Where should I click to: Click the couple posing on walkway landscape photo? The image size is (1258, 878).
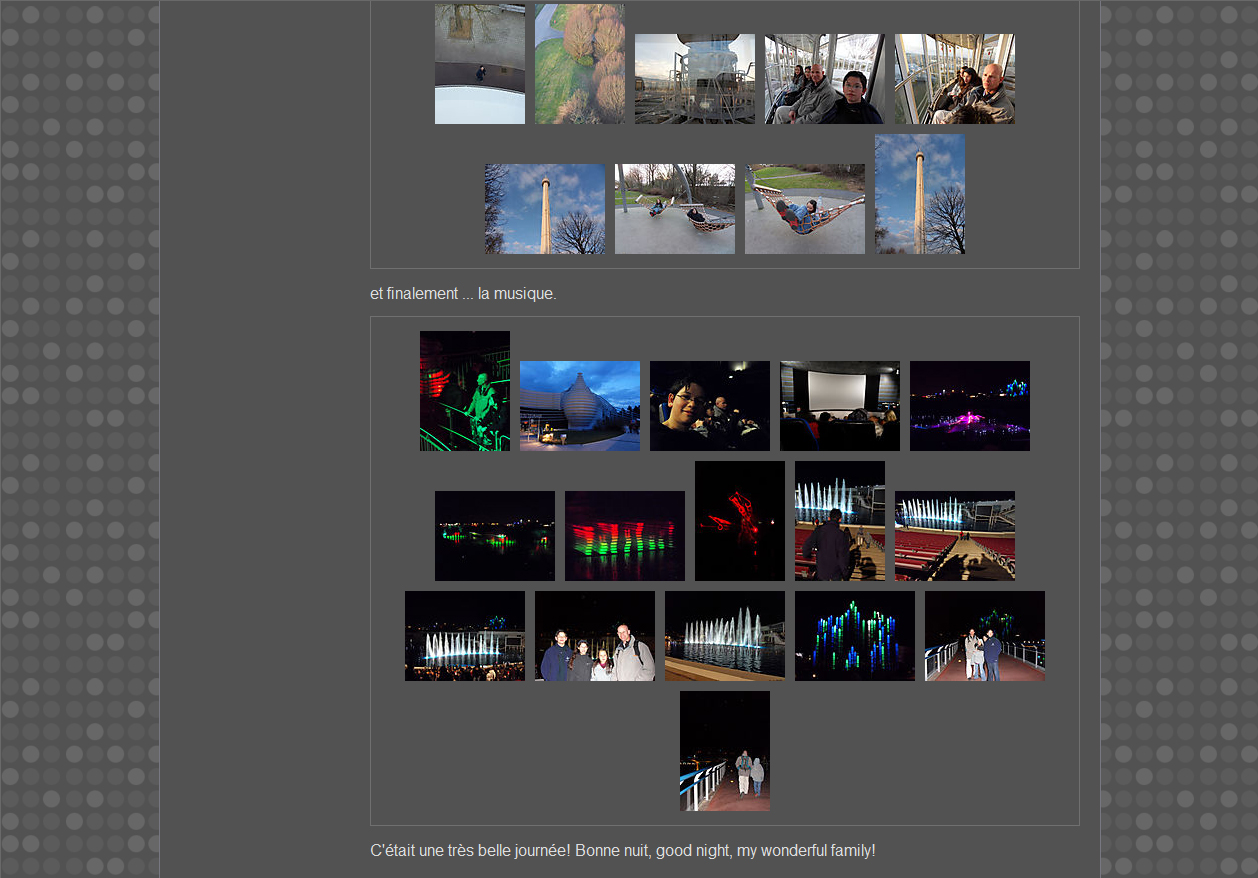point(984,636)
